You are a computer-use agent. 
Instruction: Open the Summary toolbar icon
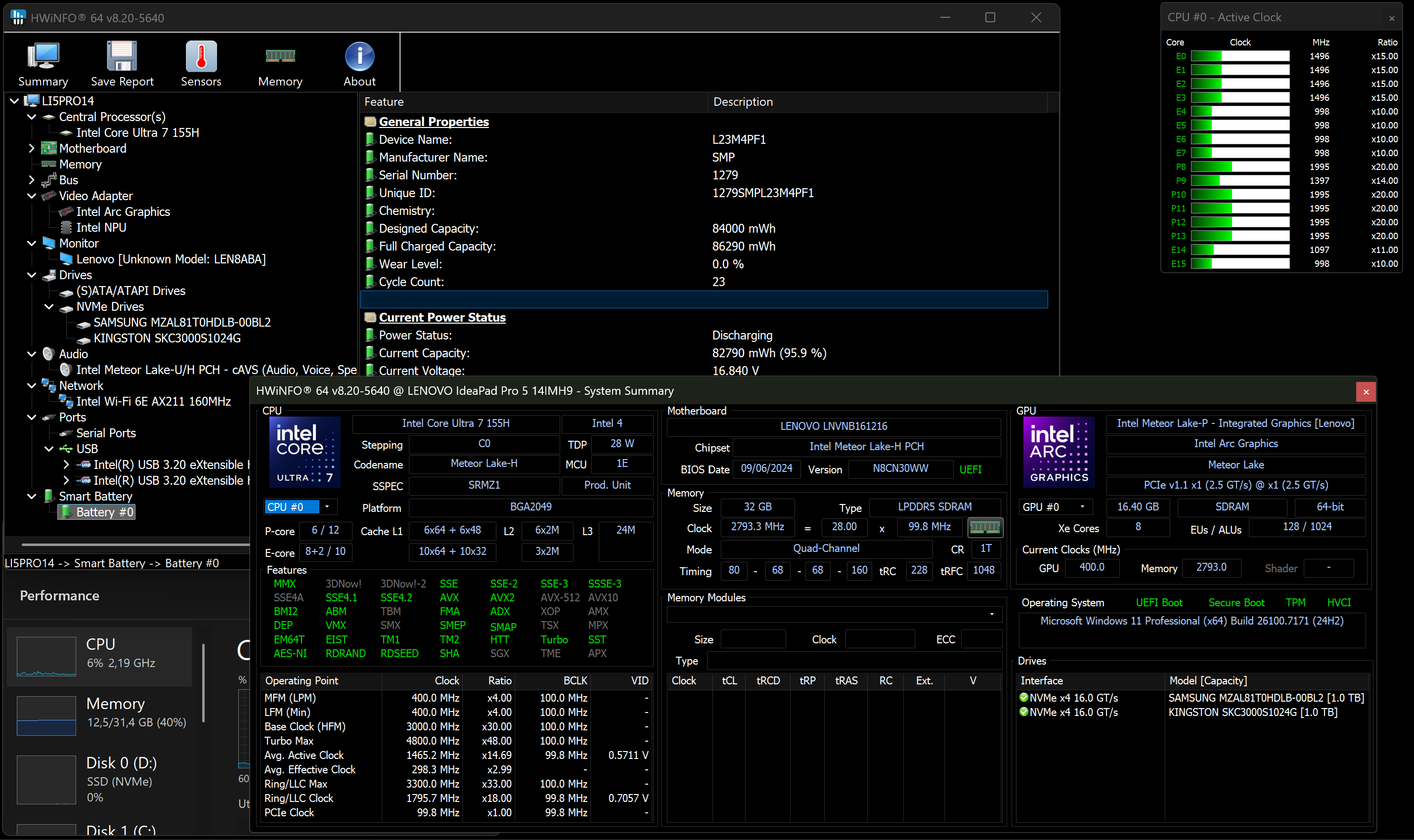coord(43,57)
